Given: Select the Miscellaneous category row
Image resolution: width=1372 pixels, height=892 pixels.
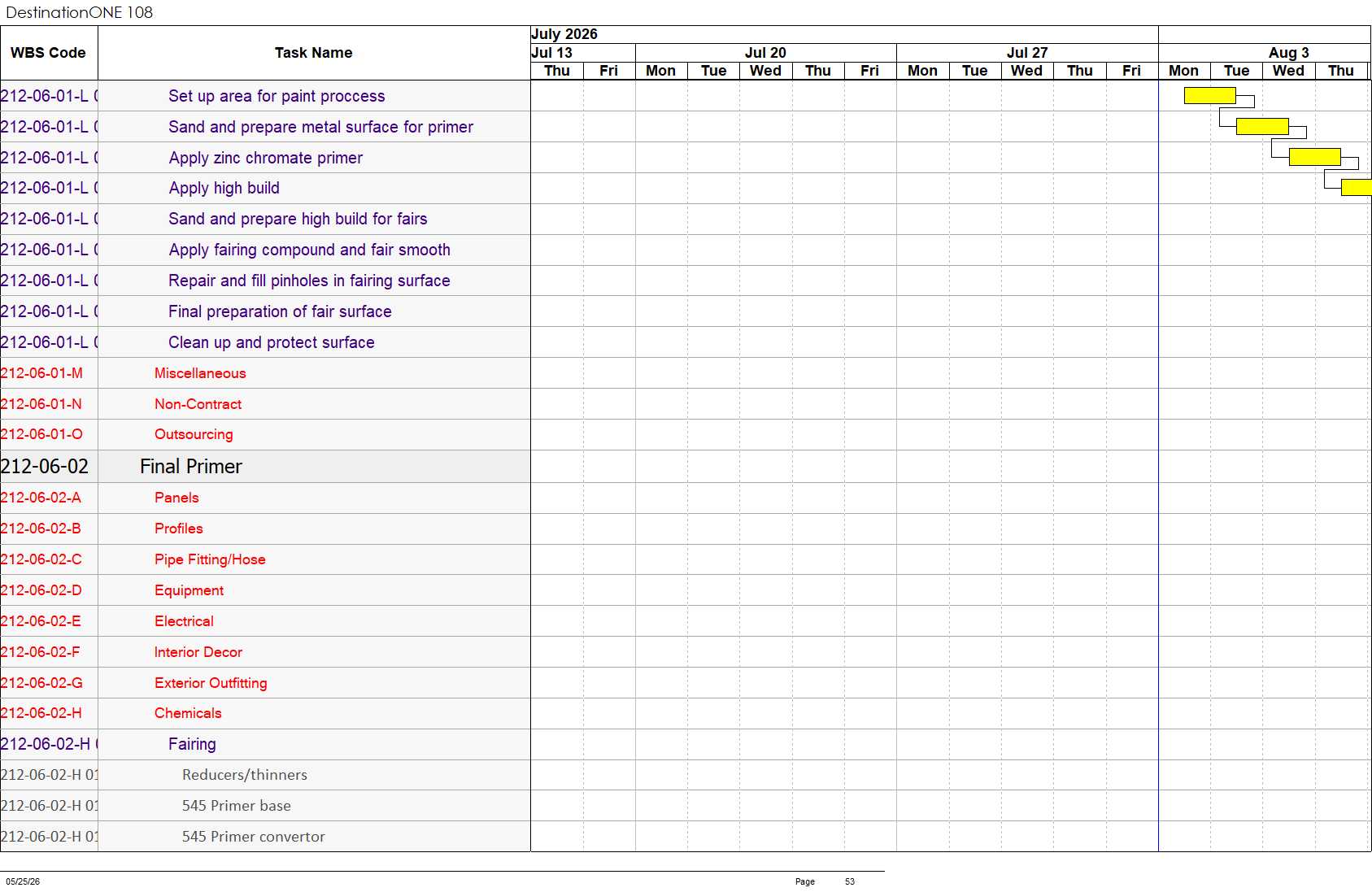Looking at the screenshot, I should pyautogui.click(x=200, y=373).
